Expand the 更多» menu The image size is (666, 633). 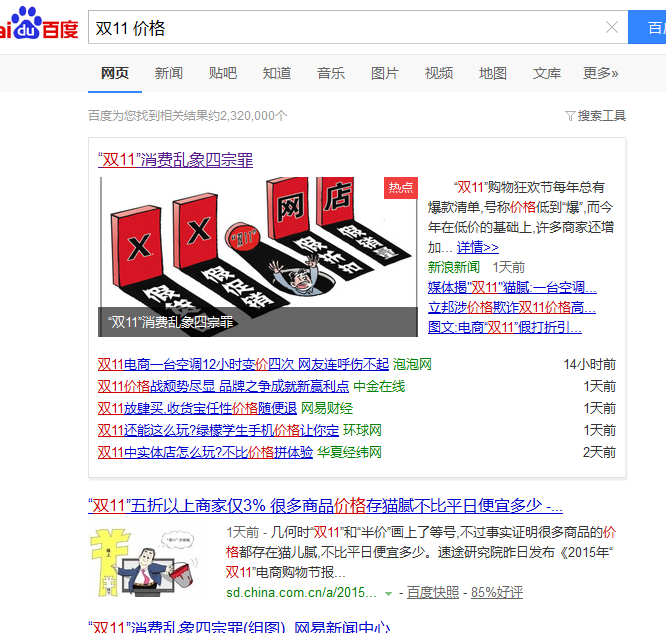(600, 73)
